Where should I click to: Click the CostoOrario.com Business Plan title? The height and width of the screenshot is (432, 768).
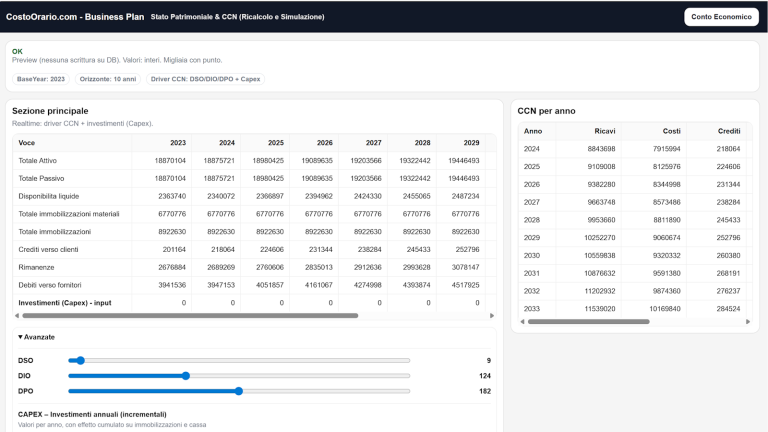tap(75, 17)
